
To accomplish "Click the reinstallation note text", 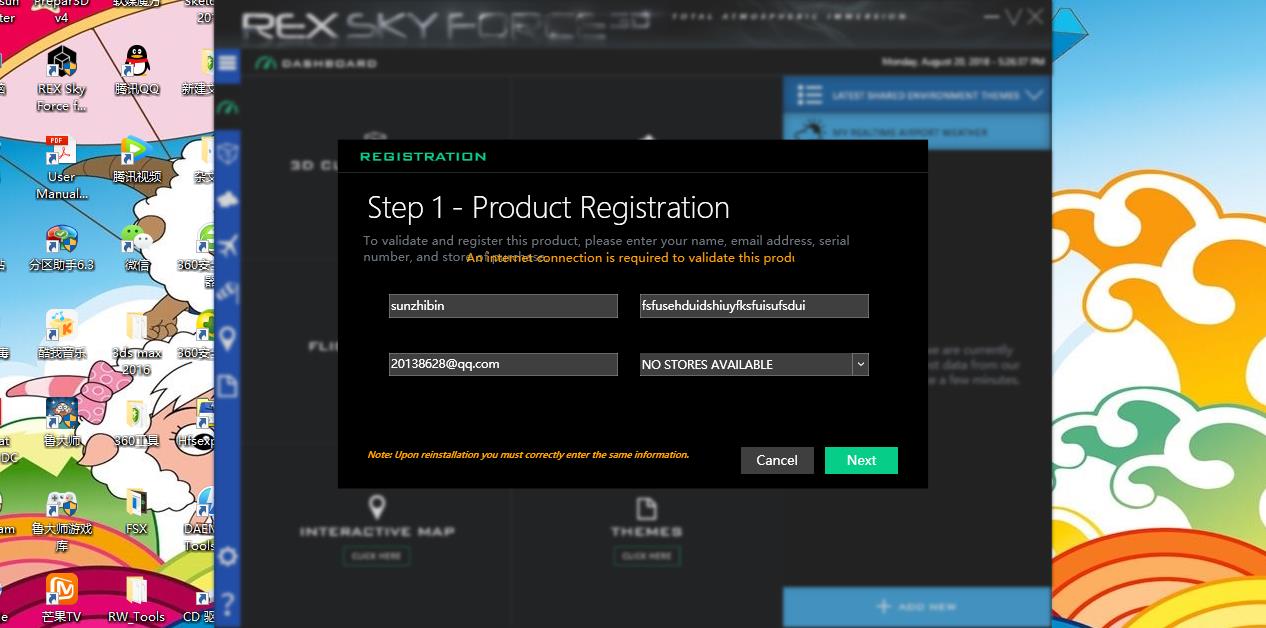I will coord(528,455).
